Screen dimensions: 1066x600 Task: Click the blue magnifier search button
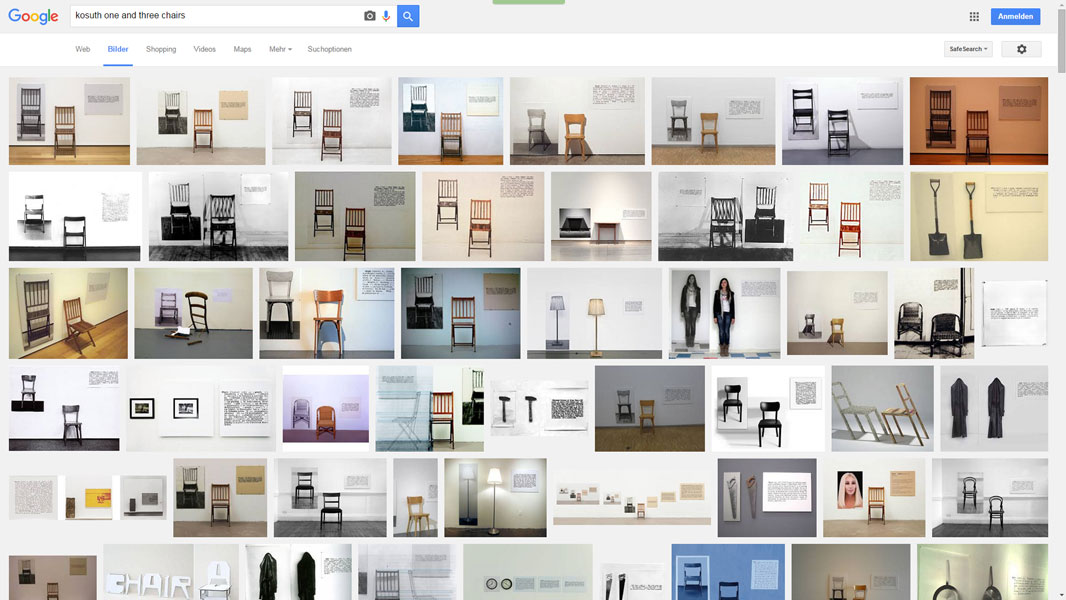(408, 16)
